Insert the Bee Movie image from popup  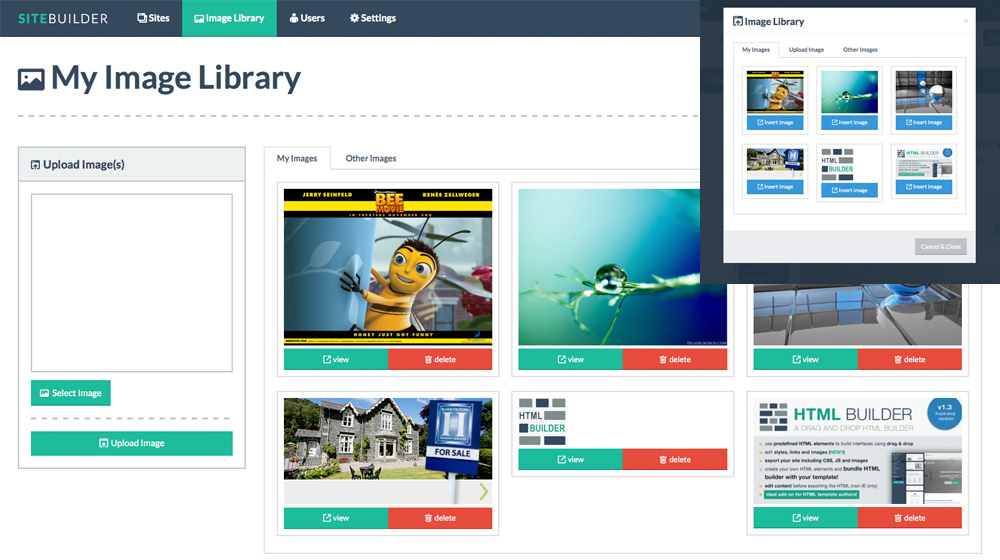(774, 122)
